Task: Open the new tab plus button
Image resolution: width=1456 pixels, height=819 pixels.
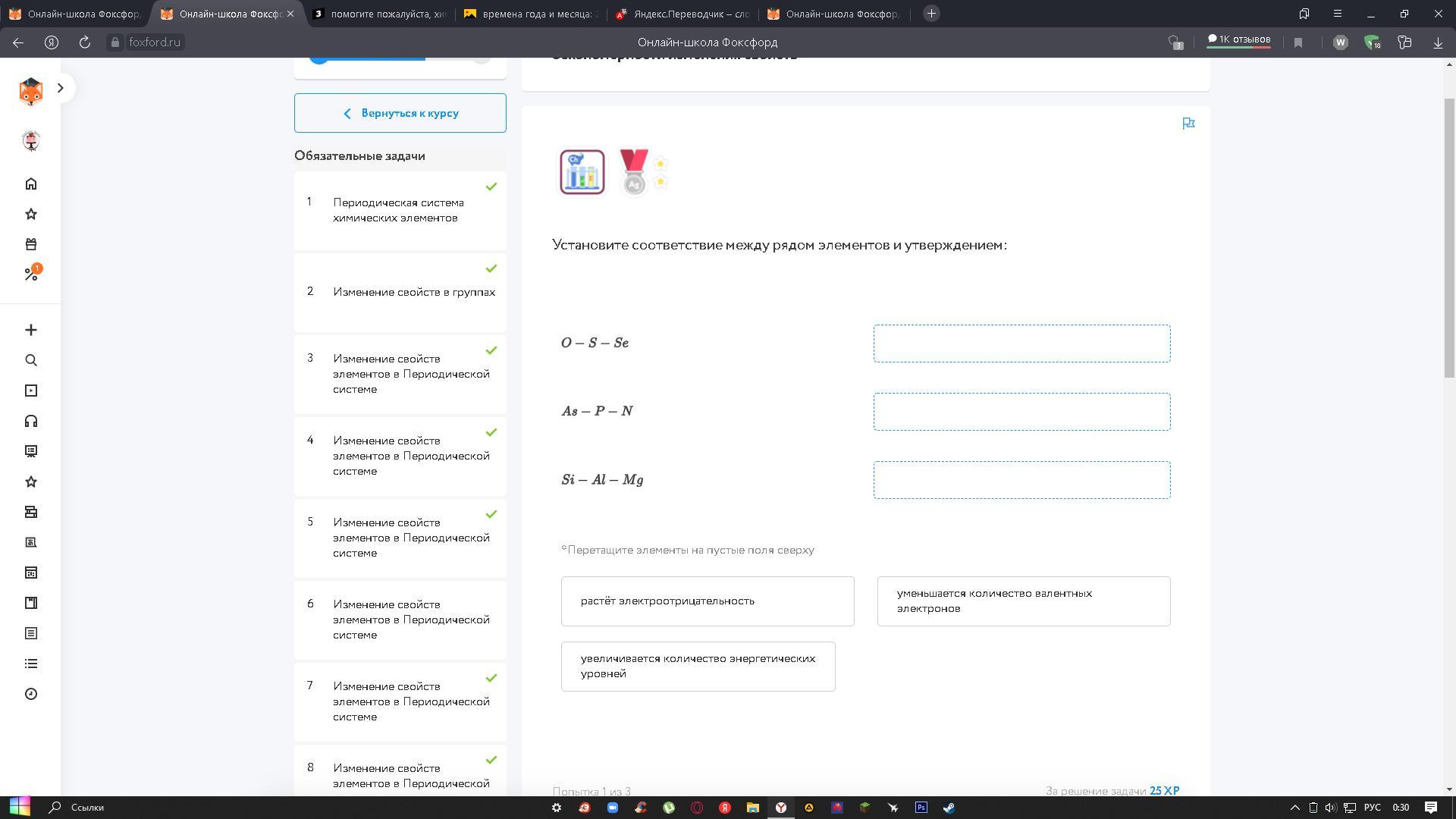Action: pyautogui.click(x=931, y=14)
